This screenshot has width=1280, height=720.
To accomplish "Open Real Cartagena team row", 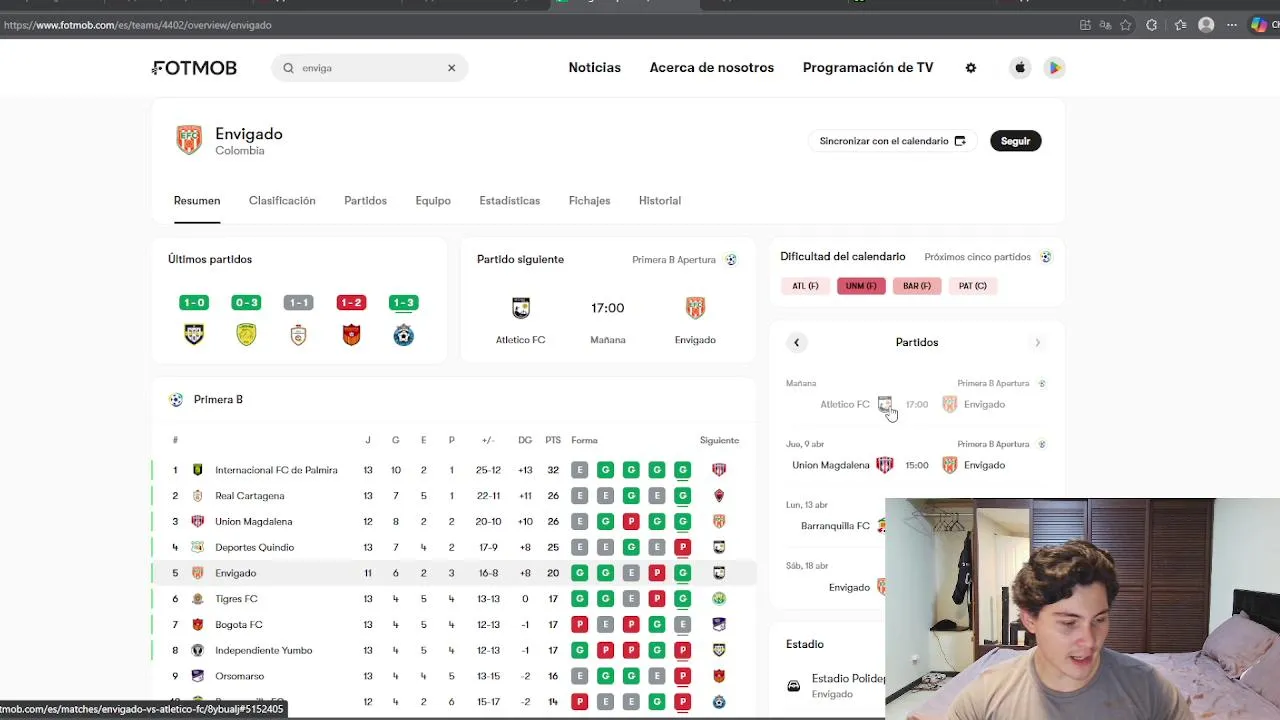I will coord(454,496).
